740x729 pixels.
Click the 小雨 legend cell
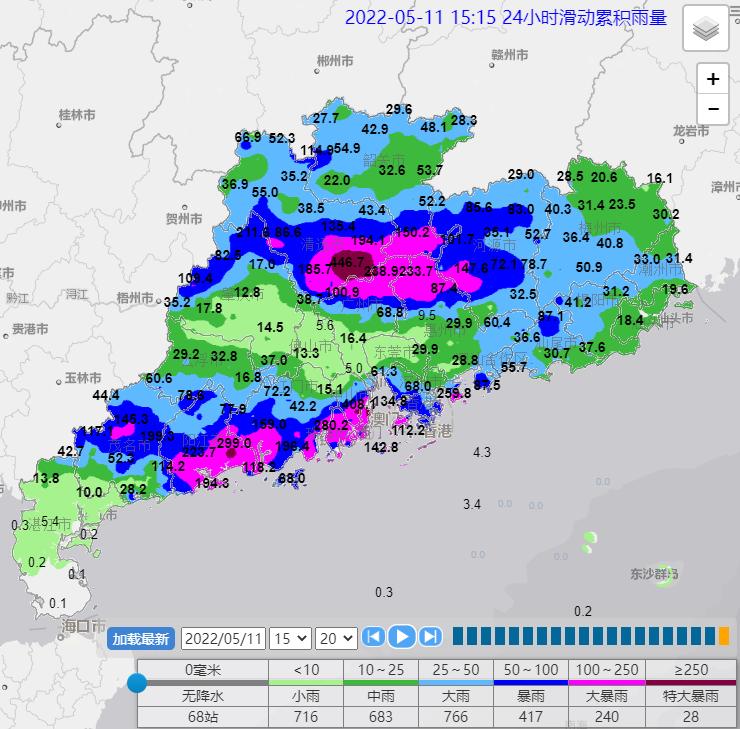click(x=306, y=696)
